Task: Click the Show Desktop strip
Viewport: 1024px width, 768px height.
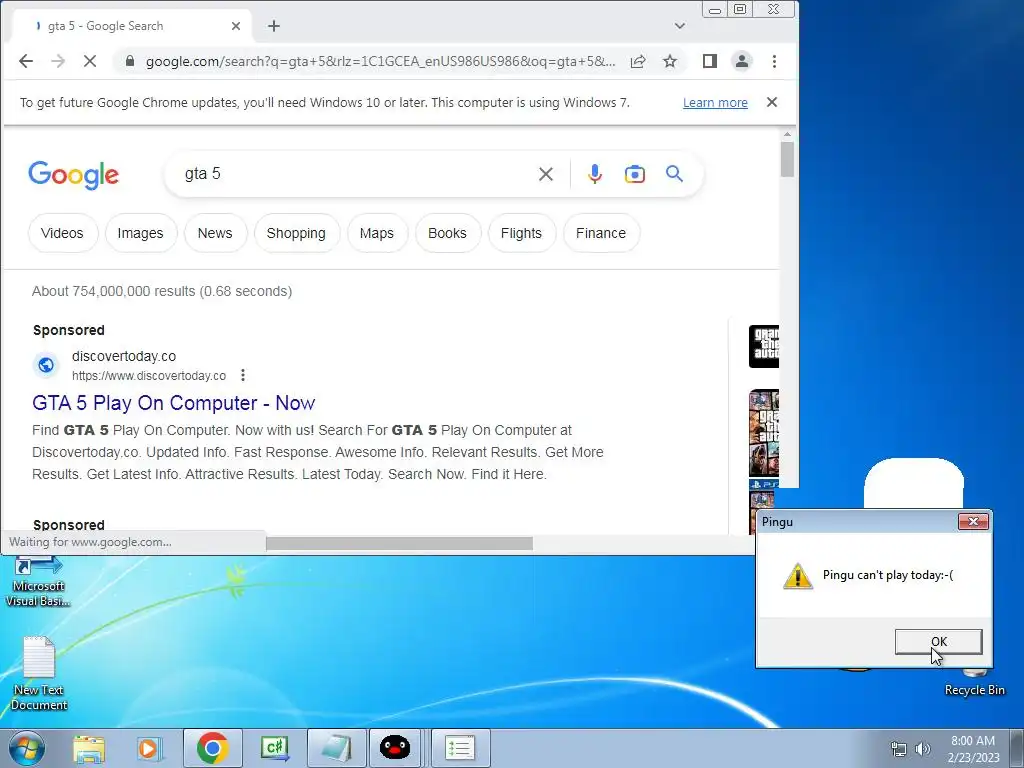Action: click(1017, 748)
